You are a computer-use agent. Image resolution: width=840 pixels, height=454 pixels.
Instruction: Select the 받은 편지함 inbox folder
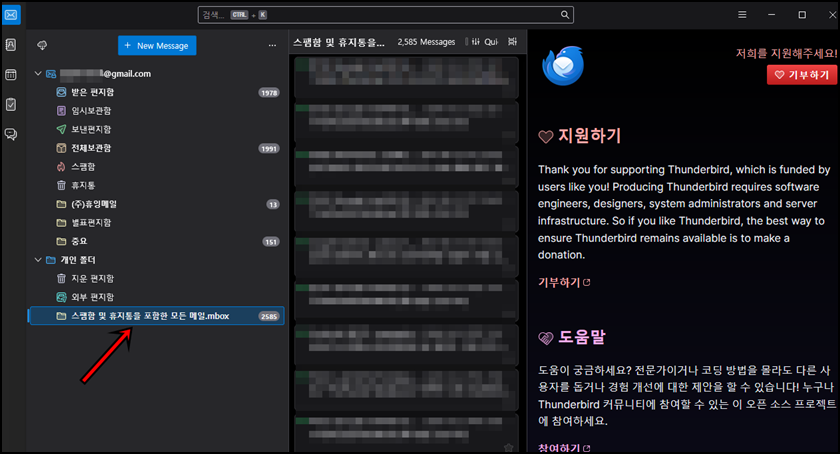point(156,92)
